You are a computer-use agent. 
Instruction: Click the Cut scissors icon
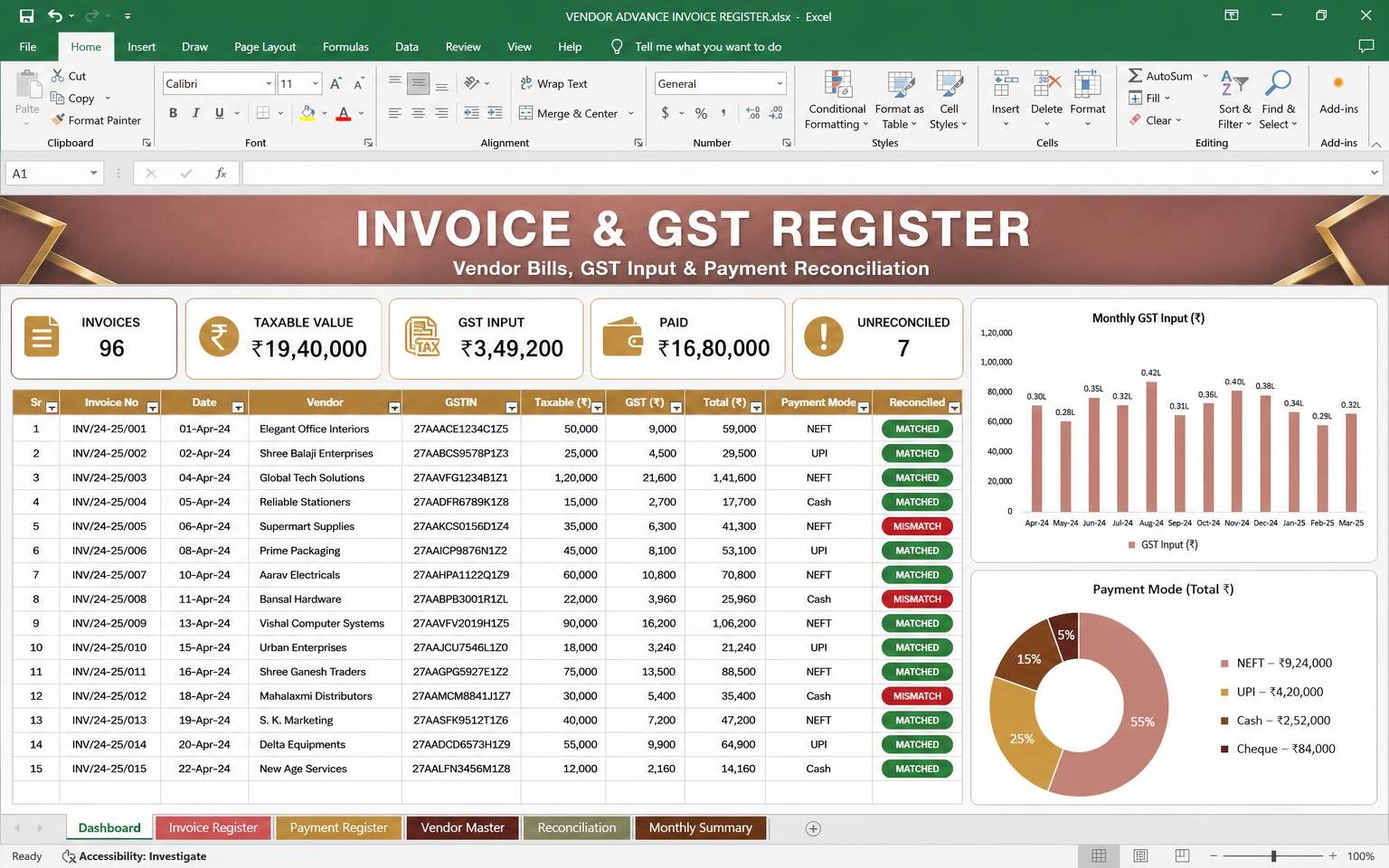pyautogui.click(x=58, y=76)
